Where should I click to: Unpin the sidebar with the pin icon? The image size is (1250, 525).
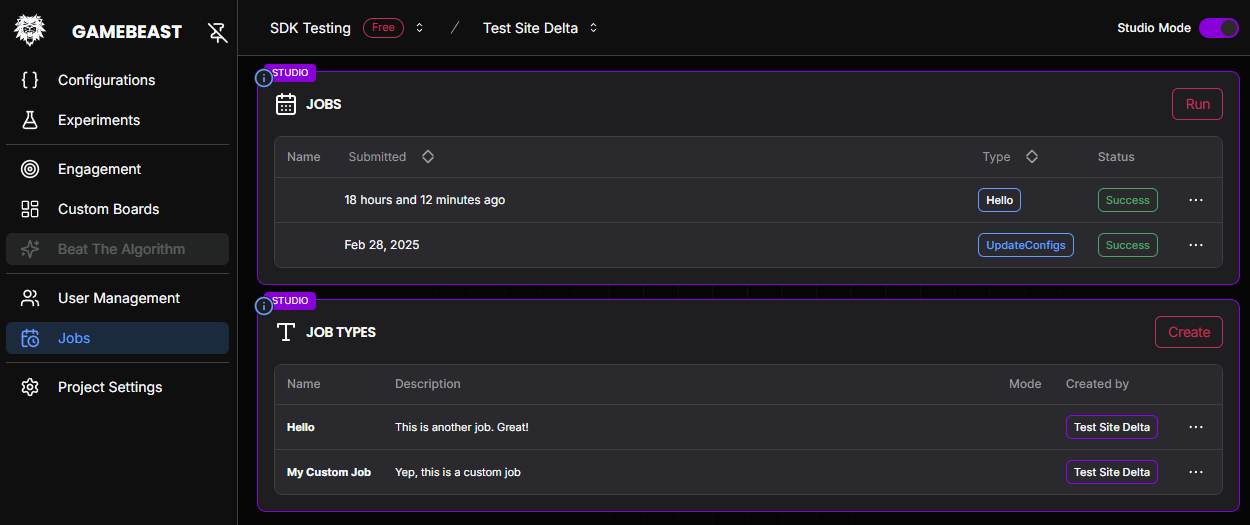click(217, 32)
